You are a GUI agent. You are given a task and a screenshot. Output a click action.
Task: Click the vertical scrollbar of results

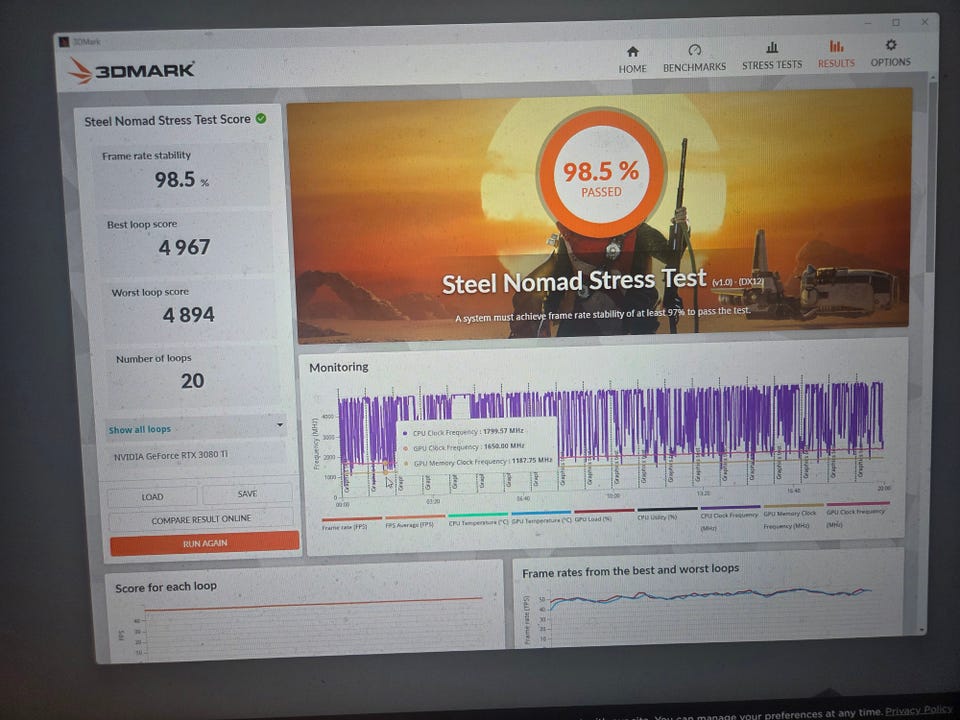pos(932,178)
